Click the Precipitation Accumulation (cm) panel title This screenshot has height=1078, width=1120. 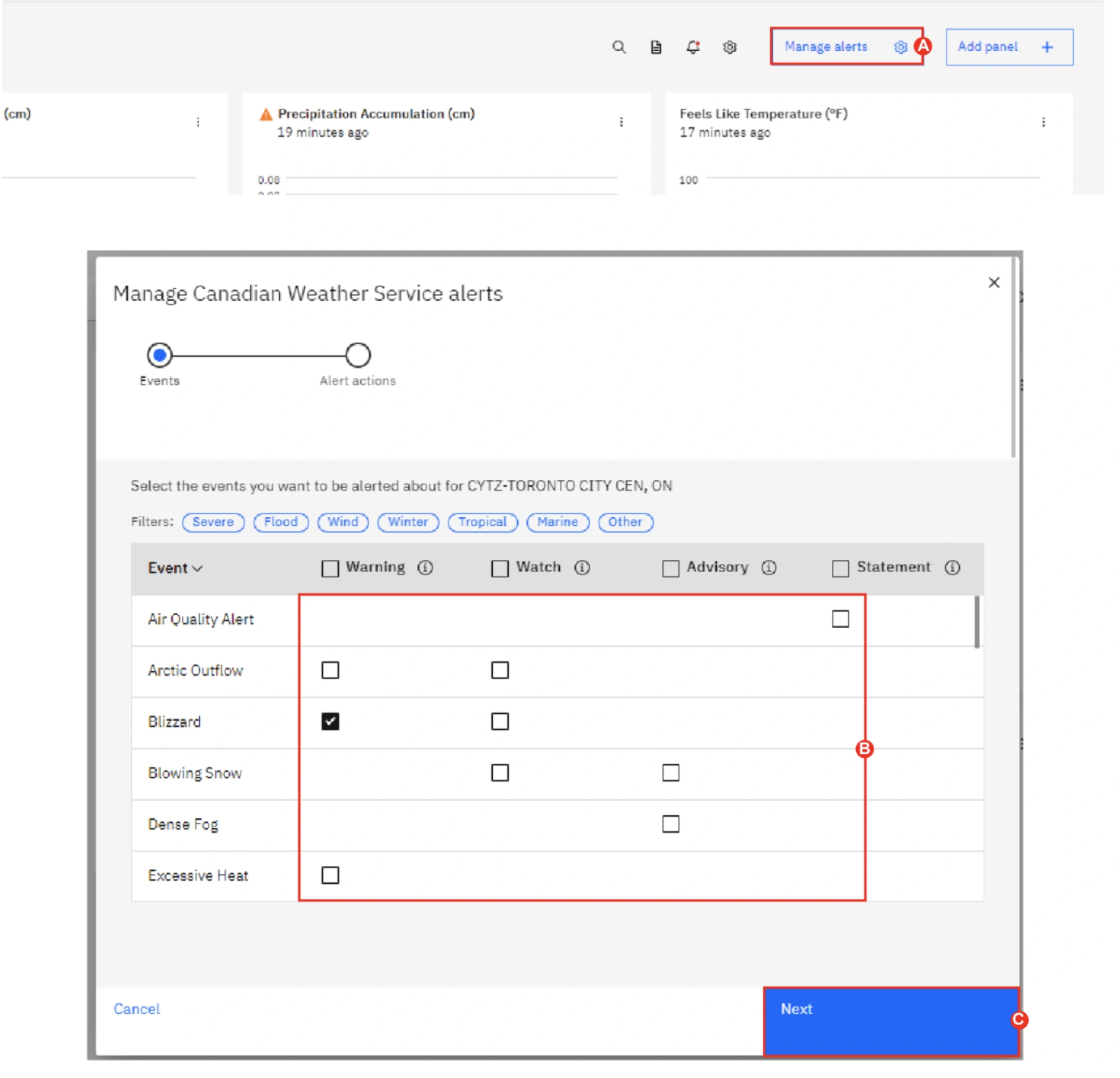point(376,114)
